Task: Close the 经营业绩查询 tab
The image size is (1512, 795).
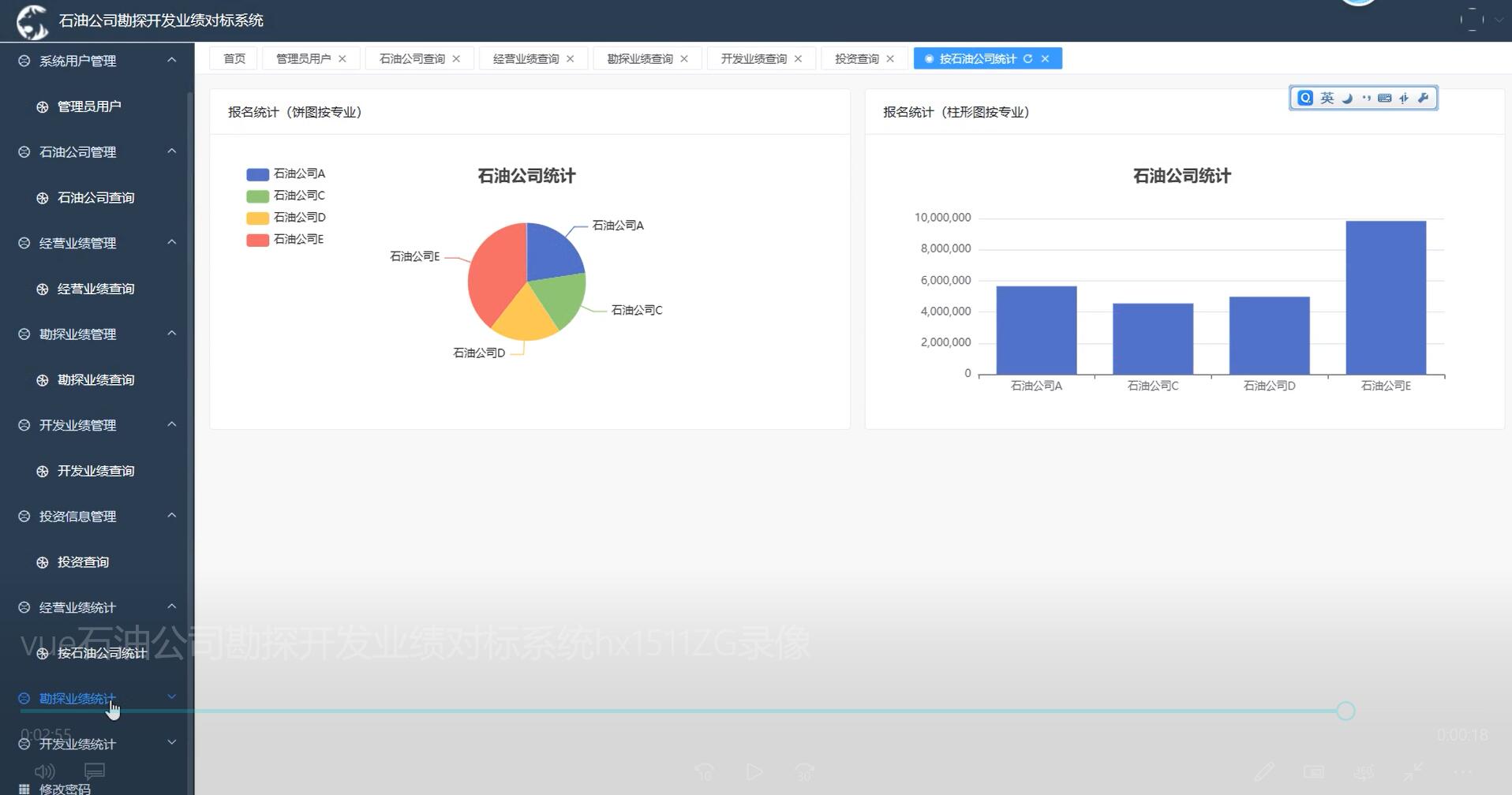Action: [x=570, y=58]
